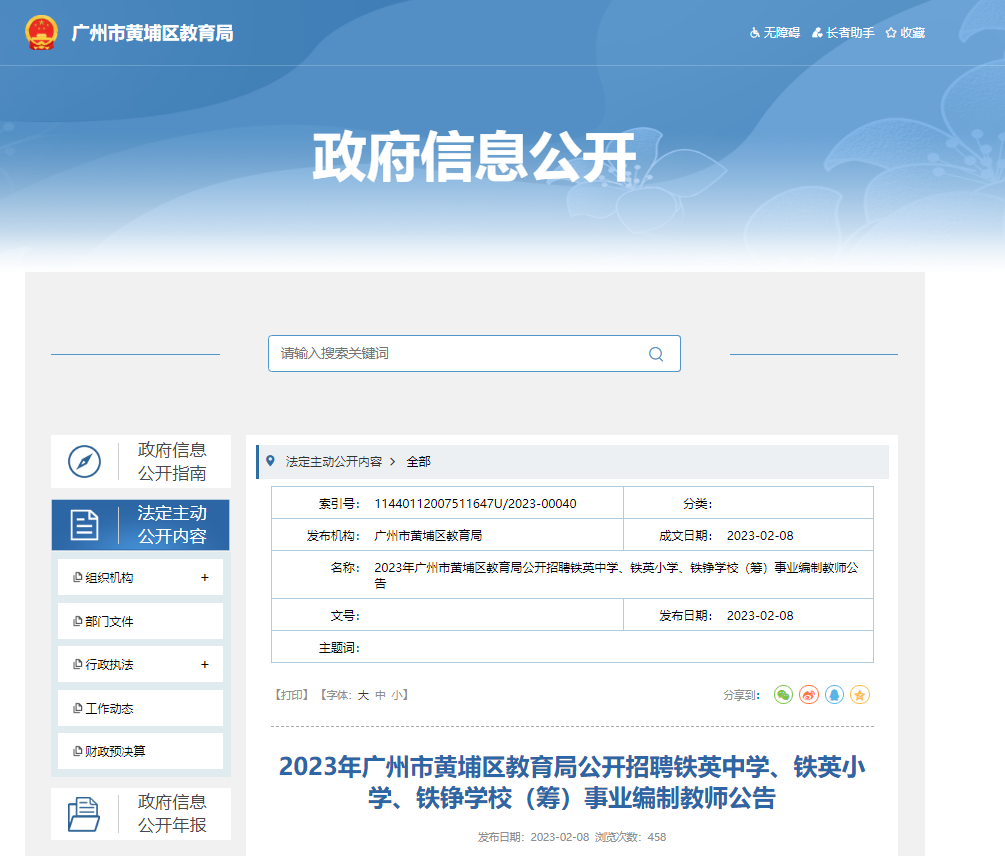This screenshot has width=1005, height=856.
Task: Click the compass icon for 政府信息公开指南
Action: pyautogui.click(x=84, y=461)
